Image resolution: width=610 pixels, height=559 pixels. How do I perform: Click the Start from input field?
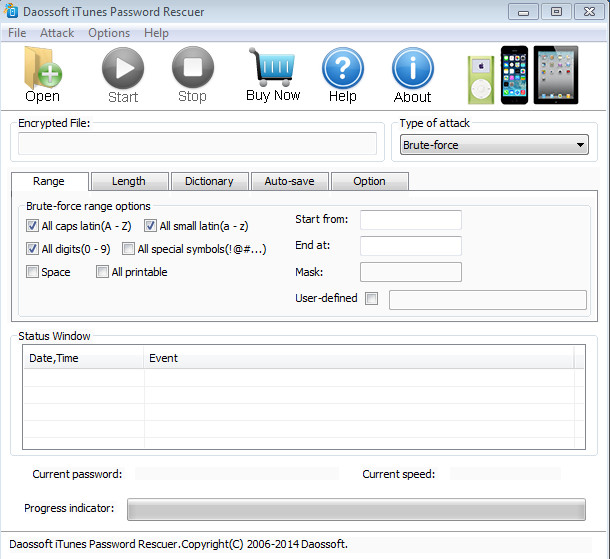[x=411, y=220]
